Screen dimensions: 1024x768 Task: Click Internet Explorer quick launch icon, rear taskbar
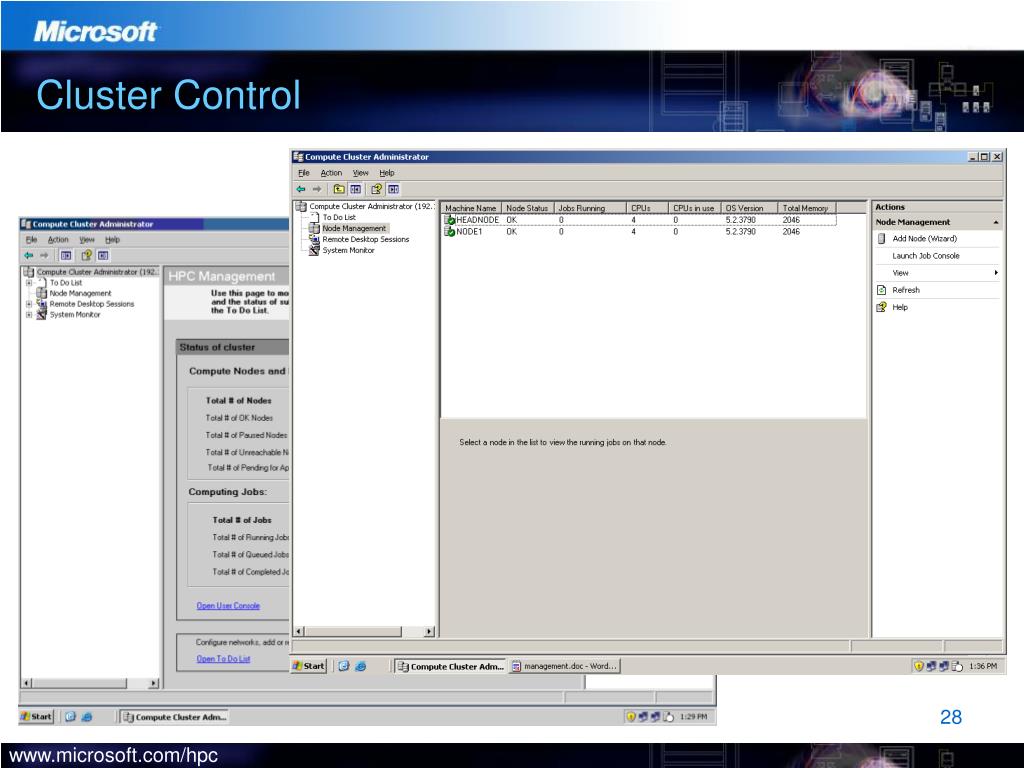(x=87, y=716)
